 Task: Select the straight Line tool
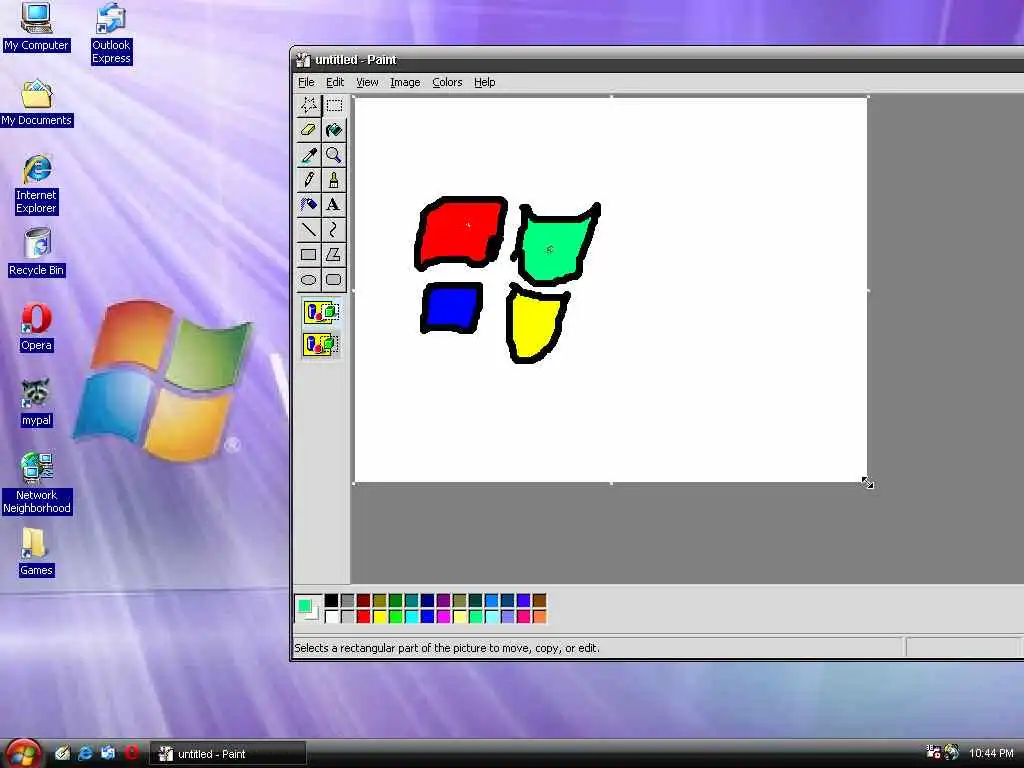point(309,229)
